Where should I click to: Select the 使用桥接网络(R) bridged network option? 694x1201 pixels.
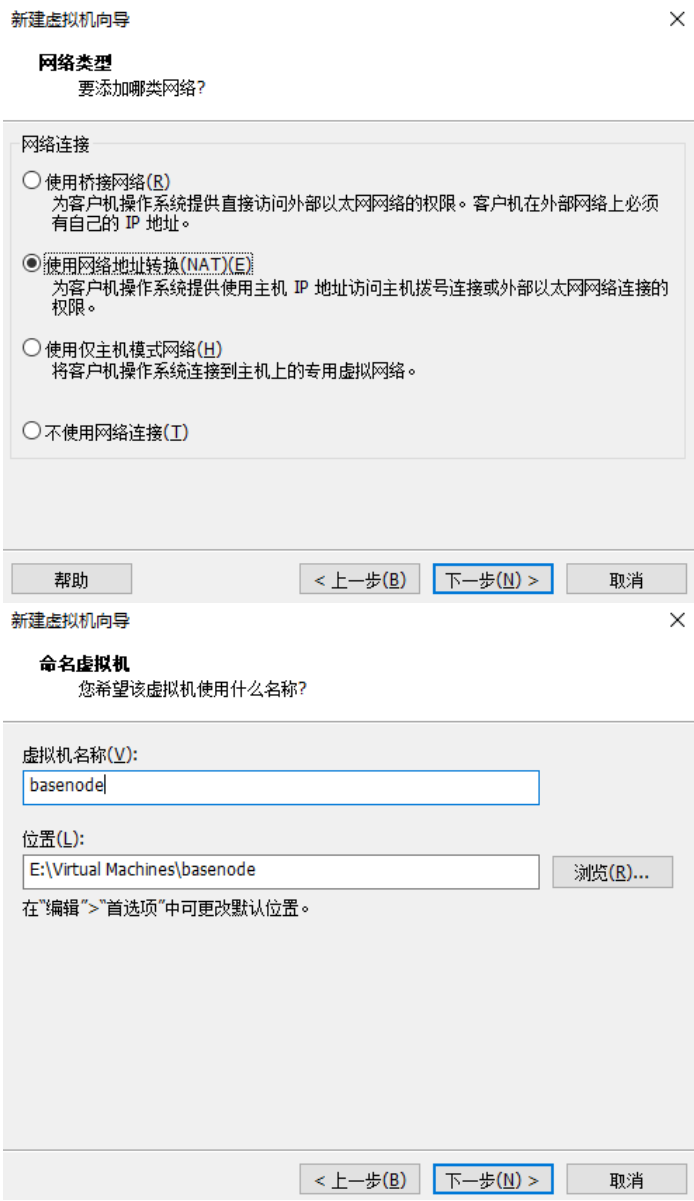coord(31,182)
